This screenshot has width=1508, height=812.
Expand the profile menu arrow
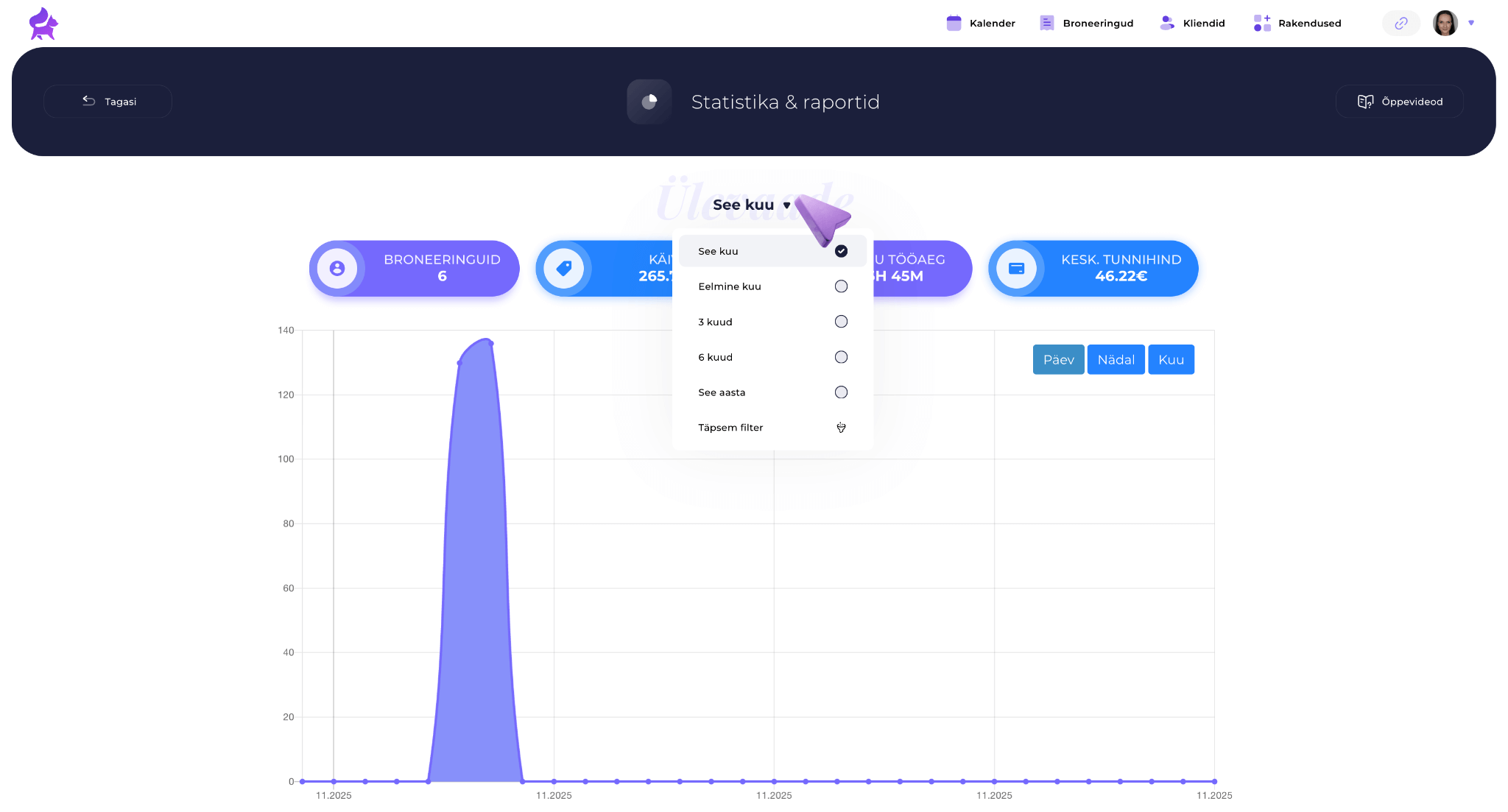(1471, 23)
